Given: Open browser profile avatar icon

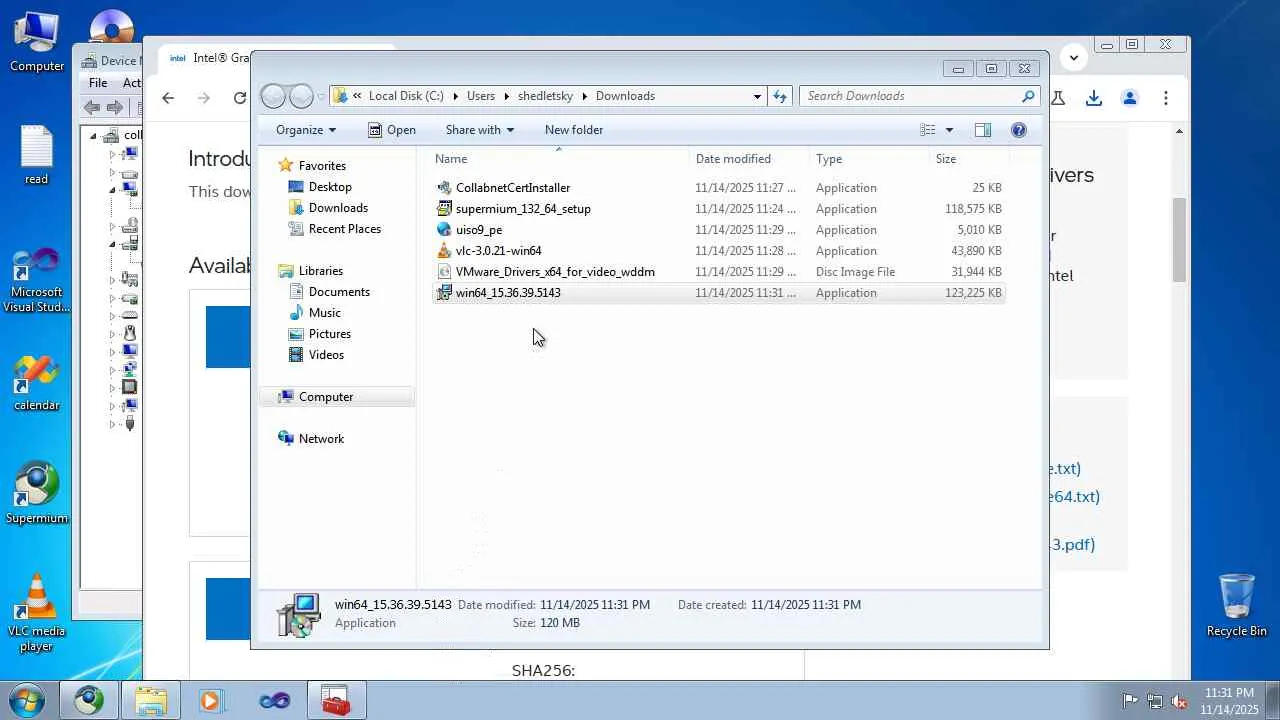Looking at the screenshot, I should pyautogui.click(x=1130, y=98).
